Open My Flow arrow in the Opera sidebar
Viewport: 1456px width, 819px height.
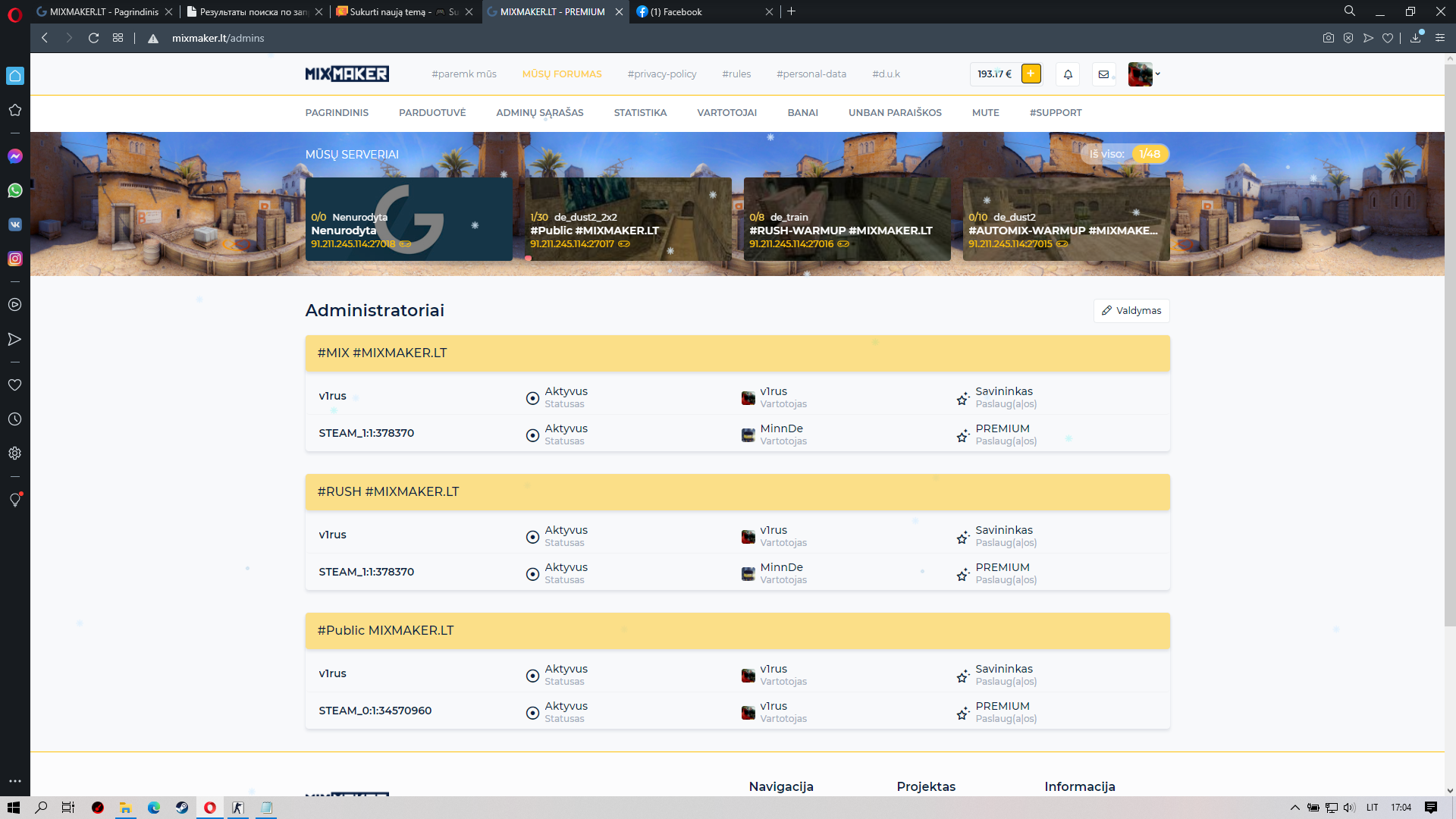(15, 339)
